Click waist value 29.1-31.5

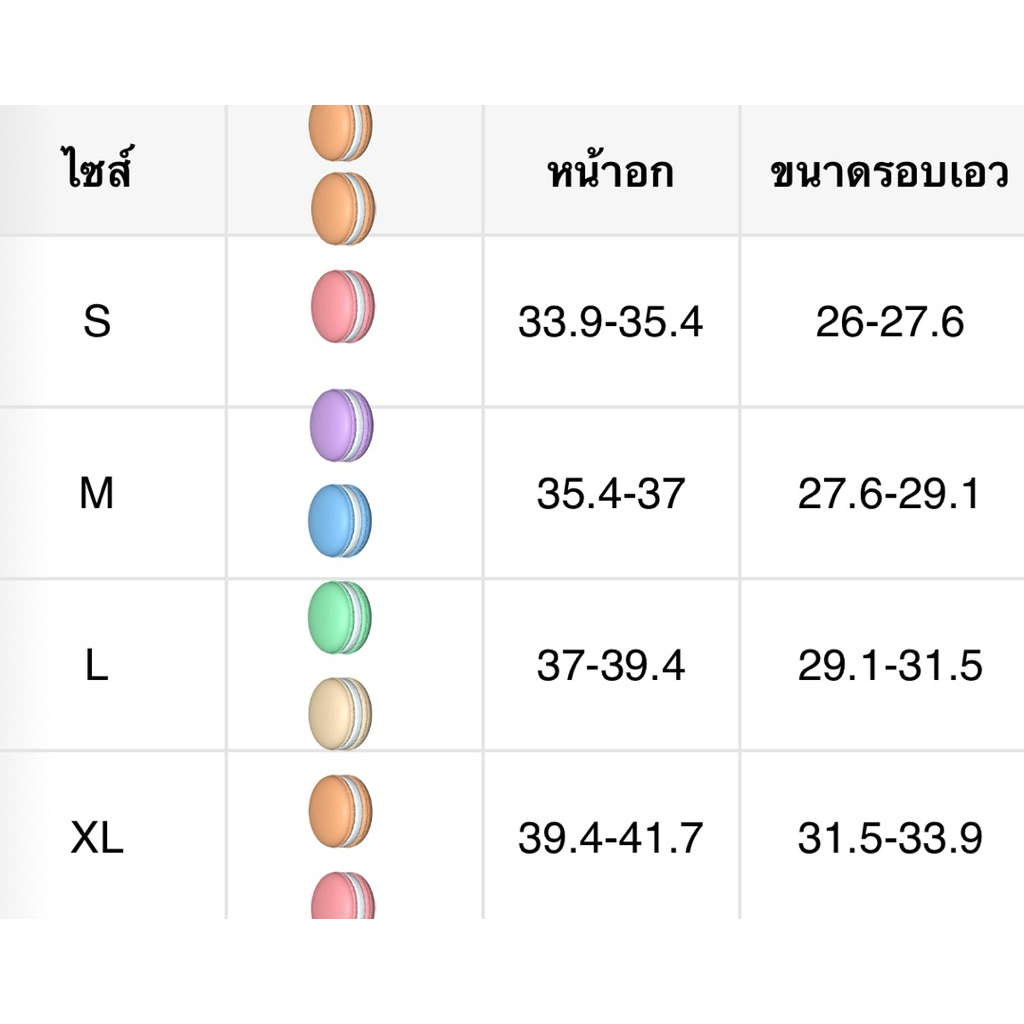[889, 665]
